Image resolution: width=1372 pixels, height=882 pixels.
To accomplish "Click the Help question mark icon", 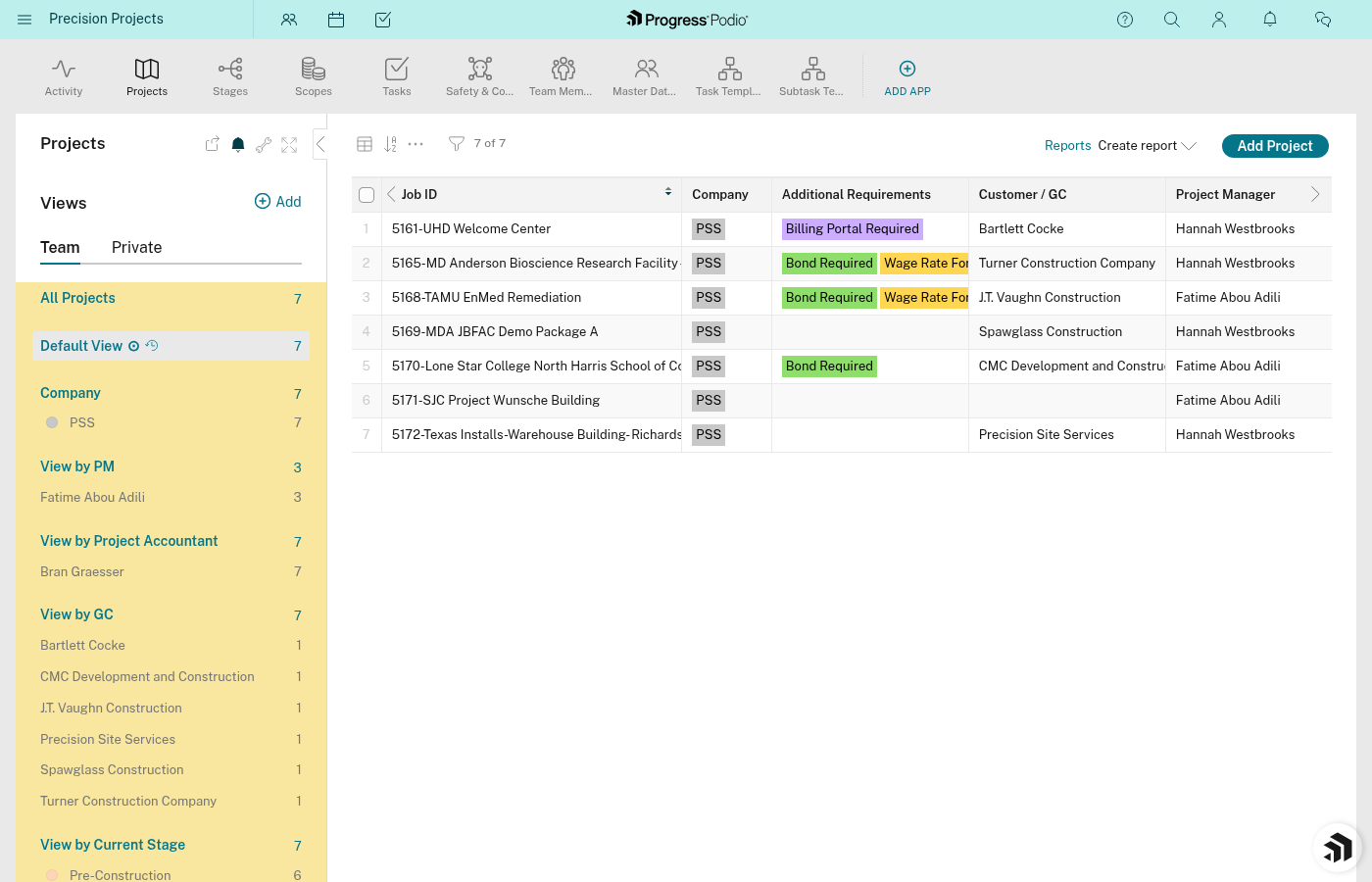I will pyautogui.click(x=1125, y=20).
